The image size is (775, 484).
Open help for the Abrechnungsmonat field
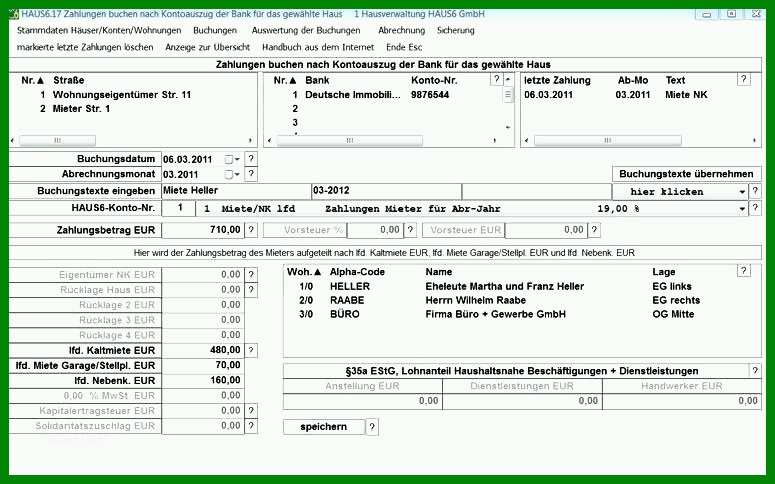click(251, 174)
